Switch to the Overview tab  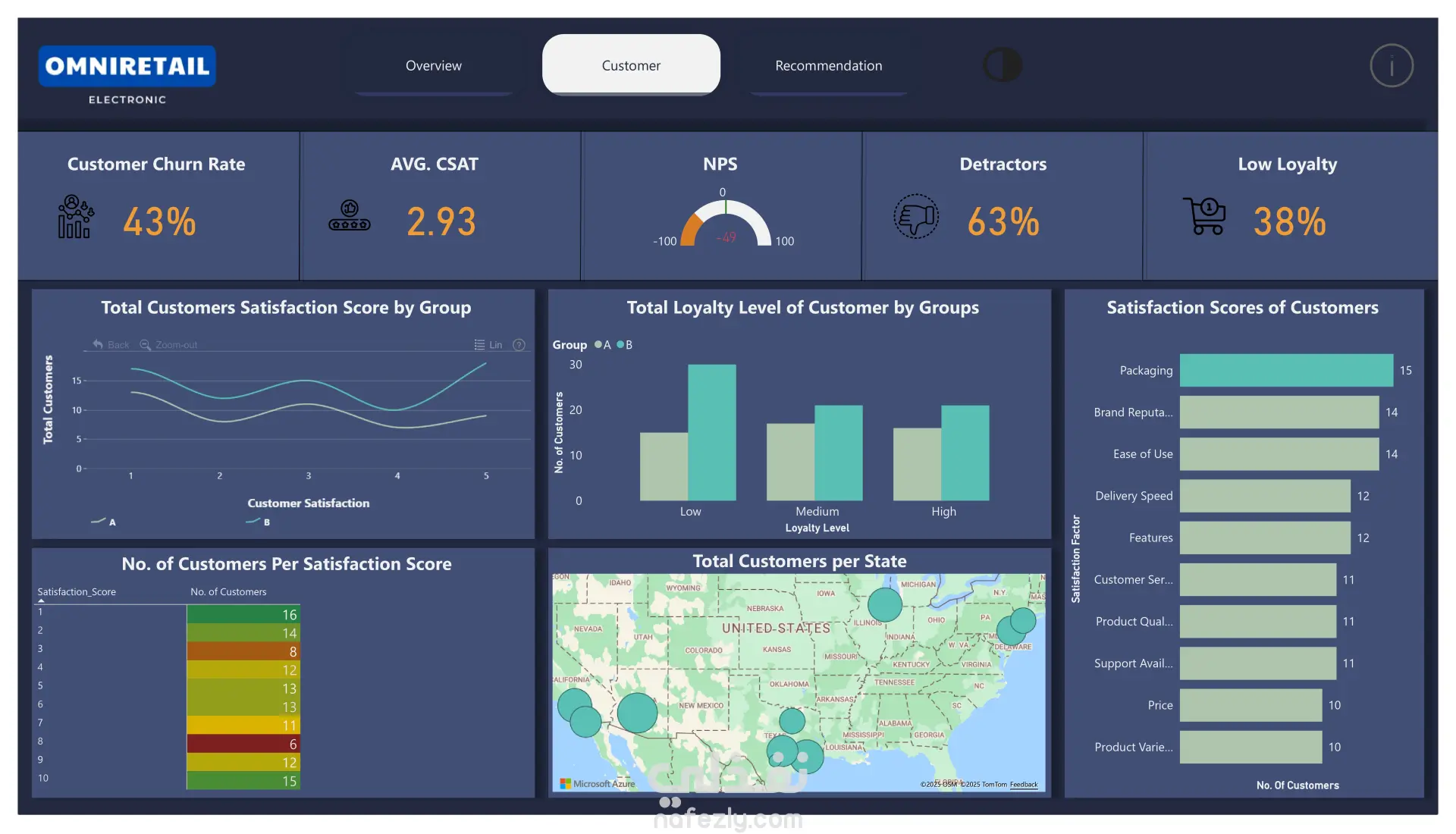tap(433, 66)
